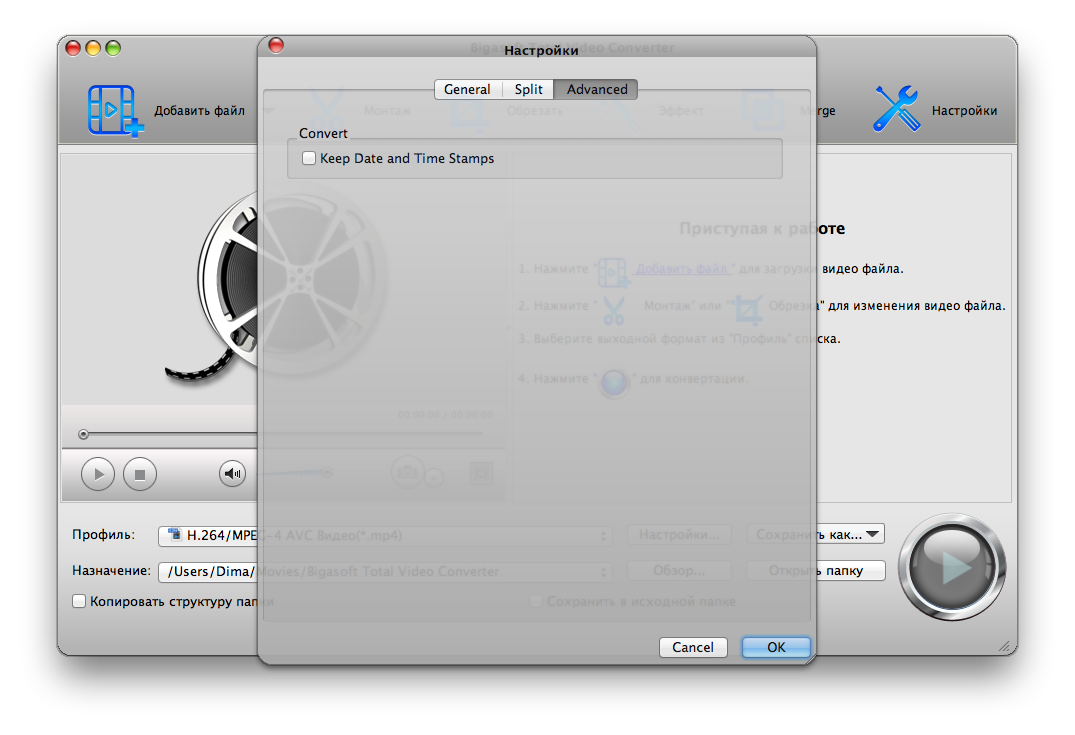Cancel the settings dialog
The height and width of the screenshot is (735, 1075).
[693, 647]
